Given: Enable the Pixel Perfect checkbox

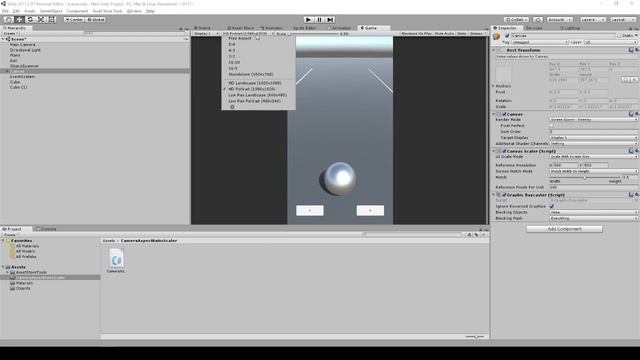Looking at the screenshot, I should pyautogui.click(x=551, y=126).
